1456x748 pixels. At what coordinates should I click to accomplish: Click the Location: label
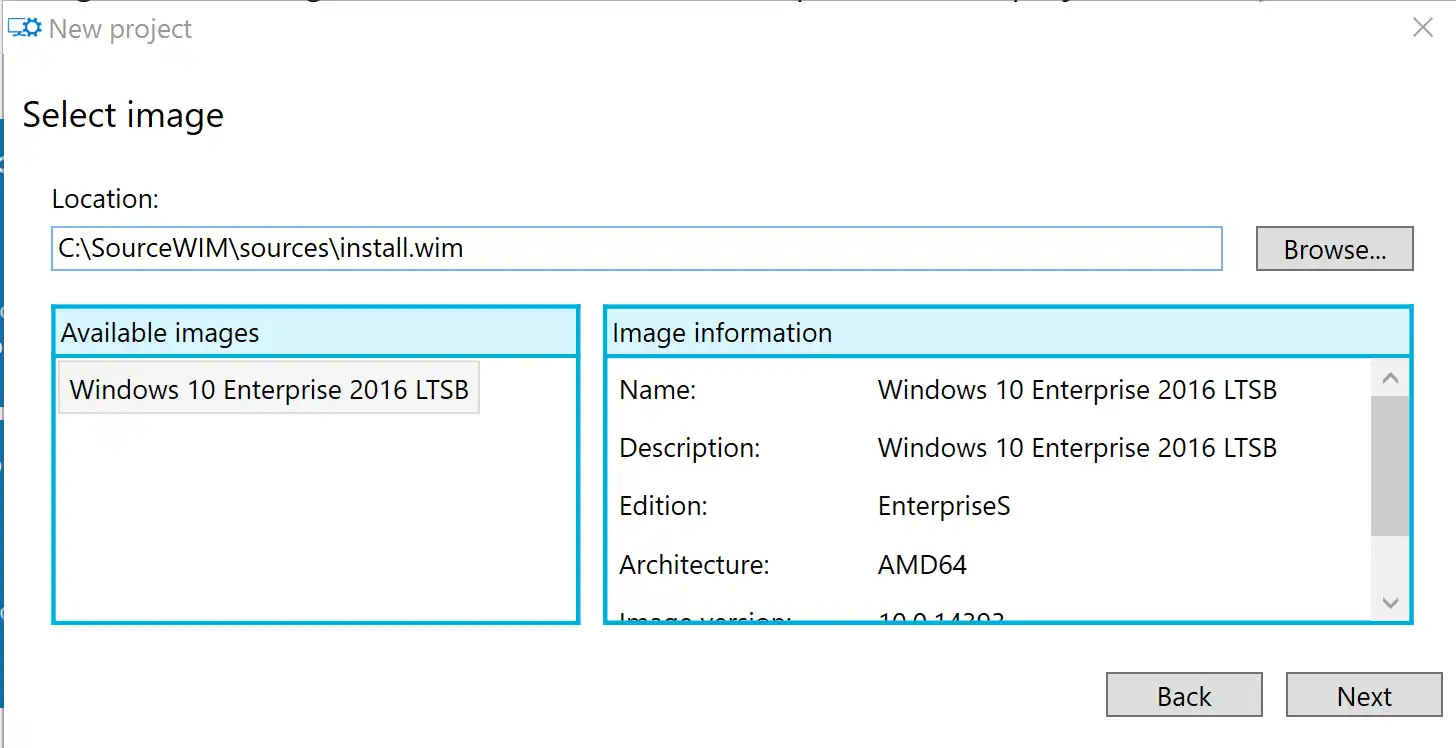click(x=105, y=198)
